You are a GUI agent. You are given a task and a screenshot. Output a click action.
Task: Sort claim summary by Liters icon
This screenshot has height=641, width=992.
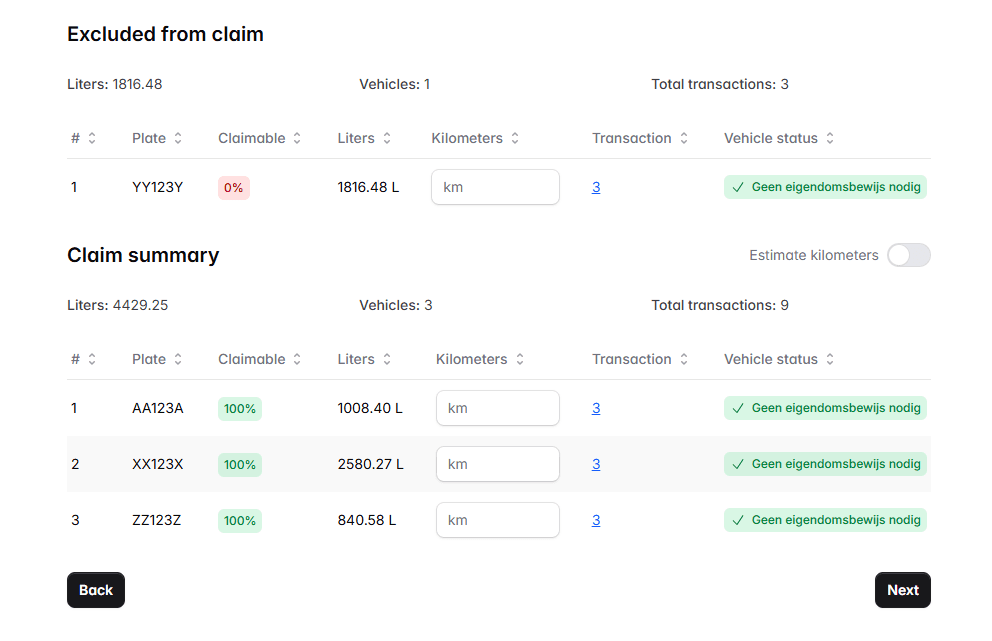[x=387, y=360]
